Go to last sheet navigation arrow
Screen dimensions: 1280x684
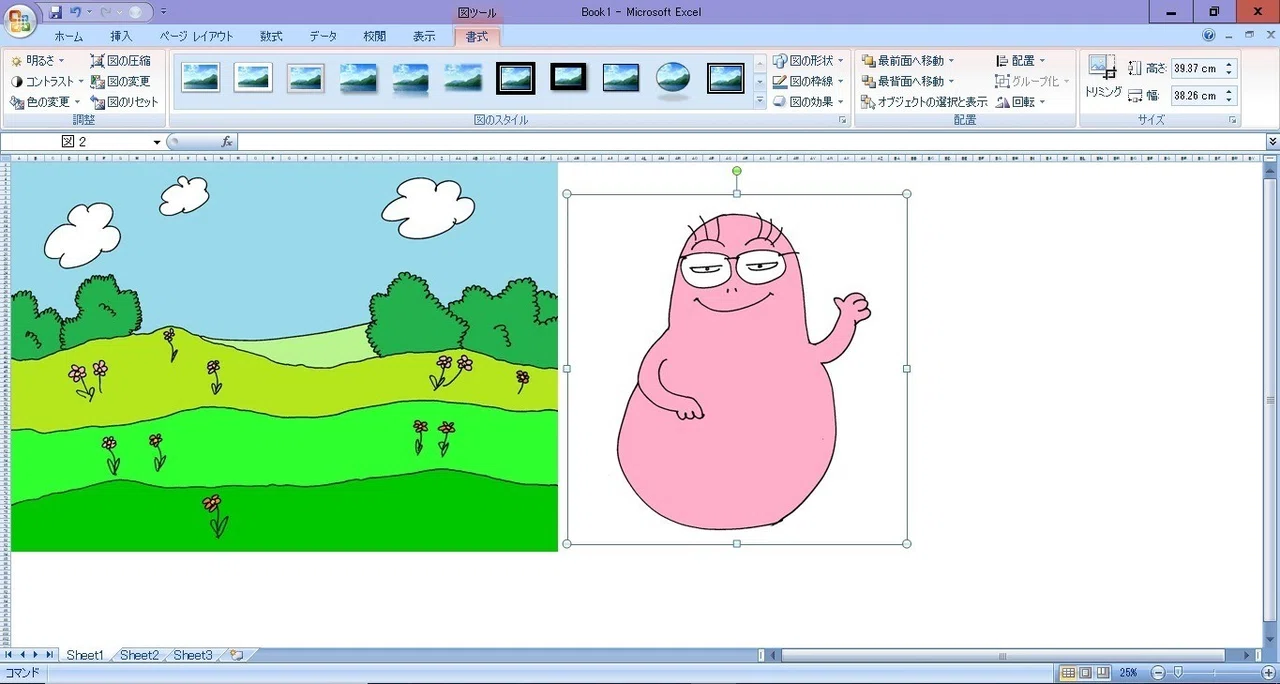tap(50, 655)
